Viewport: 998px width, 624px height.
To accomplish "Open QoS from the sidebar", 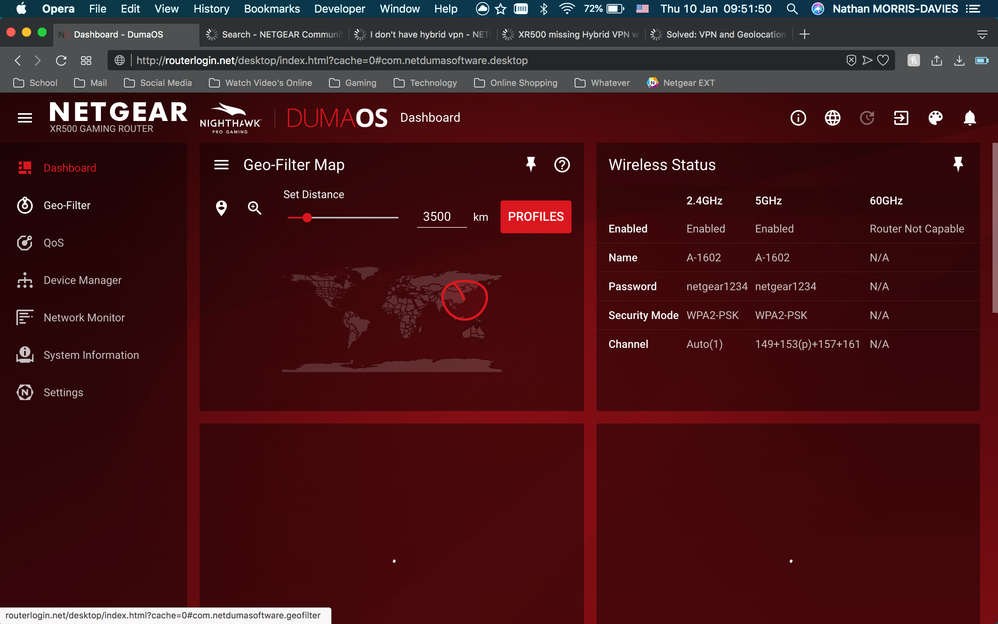I will coord(55,242).
